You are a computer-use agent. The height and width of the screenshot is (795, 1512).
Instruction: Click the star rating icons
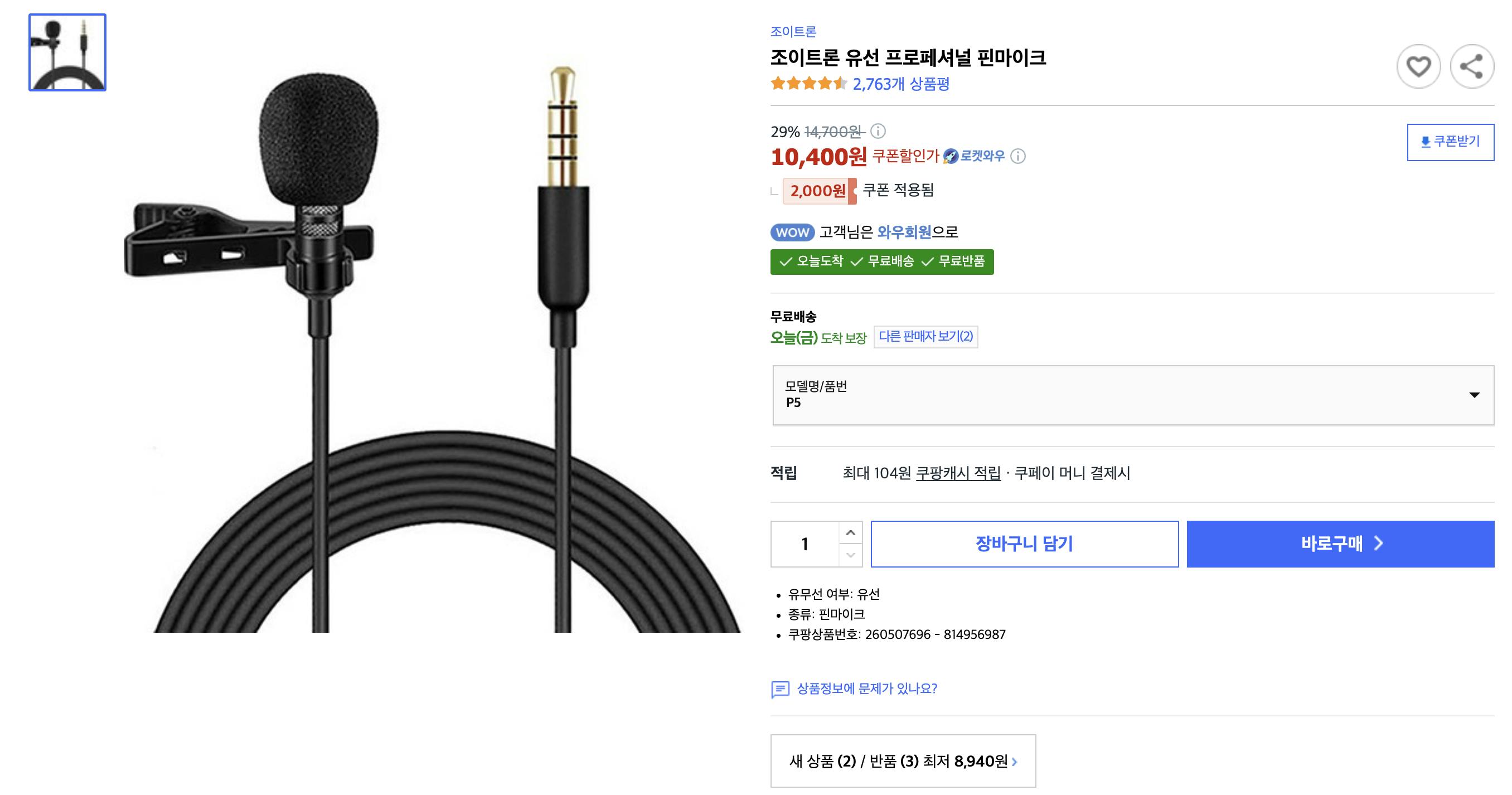[x=808, y=84]
